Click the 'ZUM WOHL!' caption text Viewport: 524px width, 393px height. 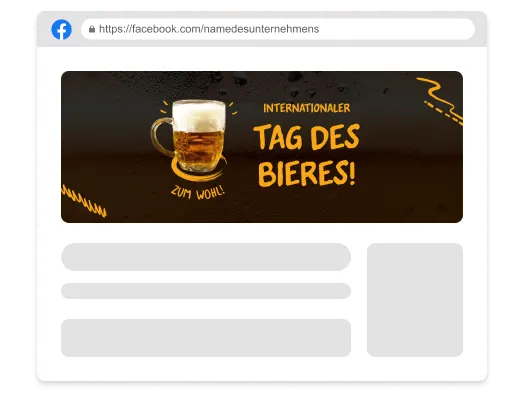(198, 192)
